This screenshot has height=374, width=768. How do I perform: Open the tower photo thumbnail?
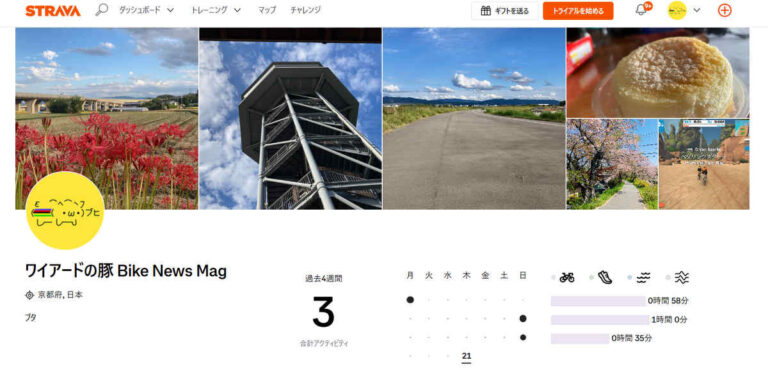(x=290, y=118)
